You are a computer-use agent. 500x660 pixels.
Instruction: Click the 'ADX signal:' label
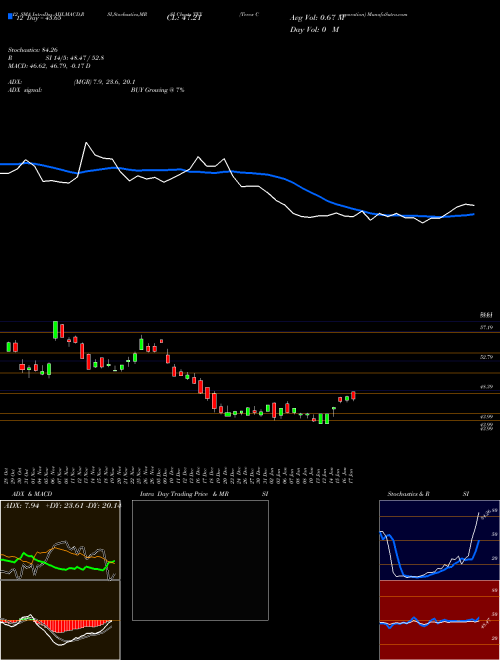[25, 90]
